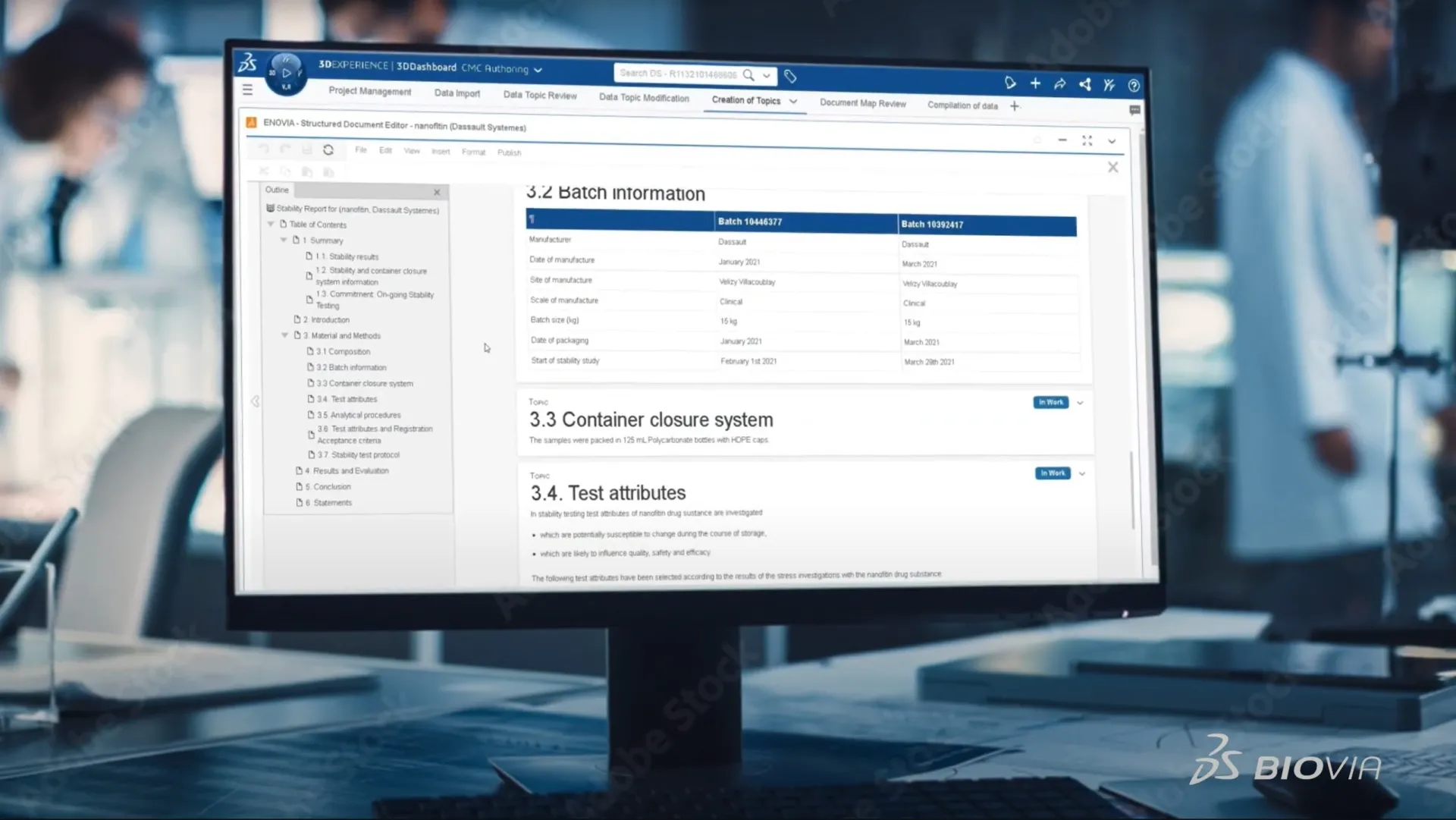Image resolution: width=1456 pixels, height=820 pixels.
Task: Open the Help question mark icon
Action: pyautogui.click(x=1134, y=86)
